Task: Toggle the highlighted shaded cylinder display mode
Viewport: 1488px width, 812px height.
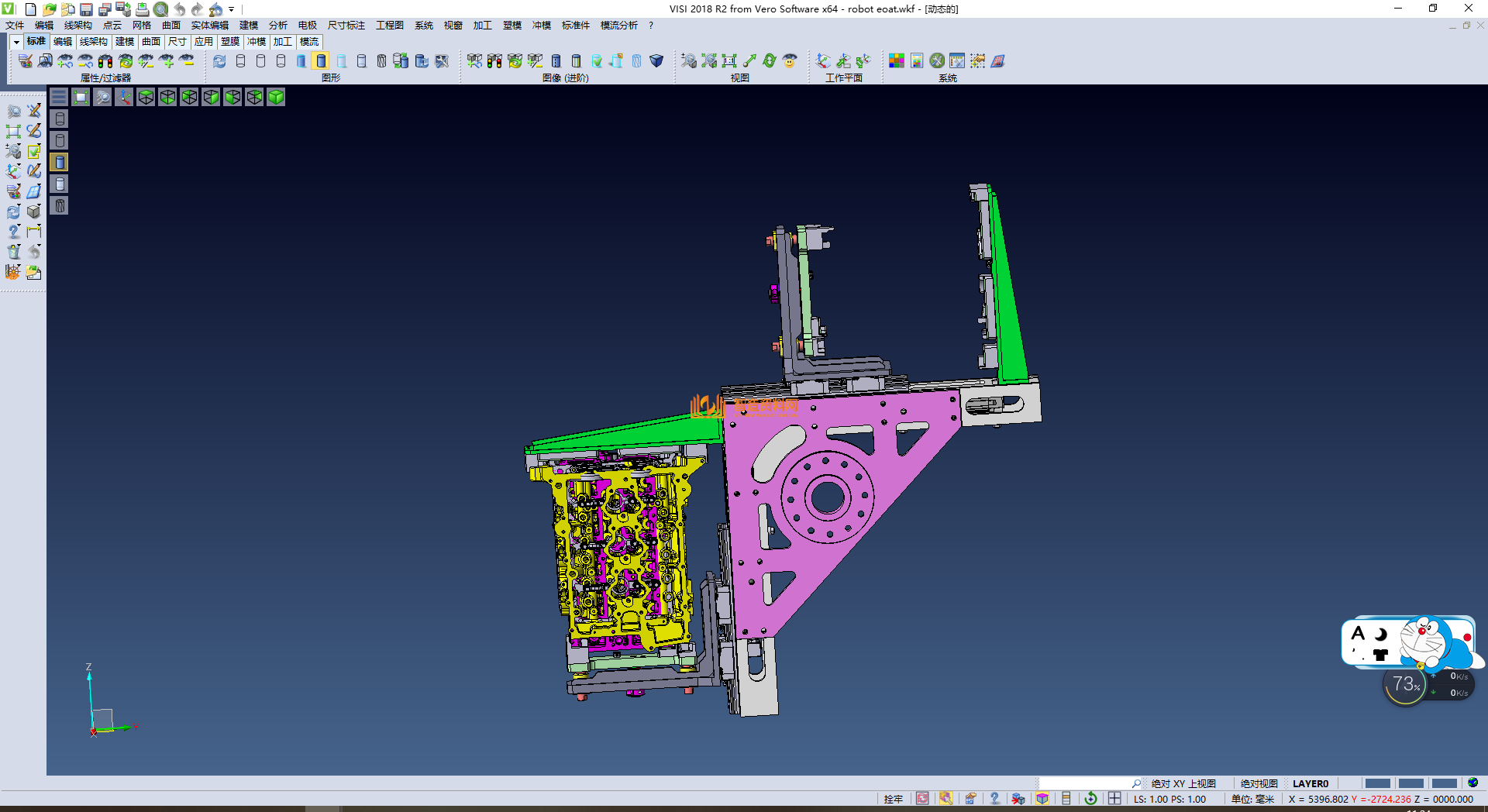Action: [321, 60]
